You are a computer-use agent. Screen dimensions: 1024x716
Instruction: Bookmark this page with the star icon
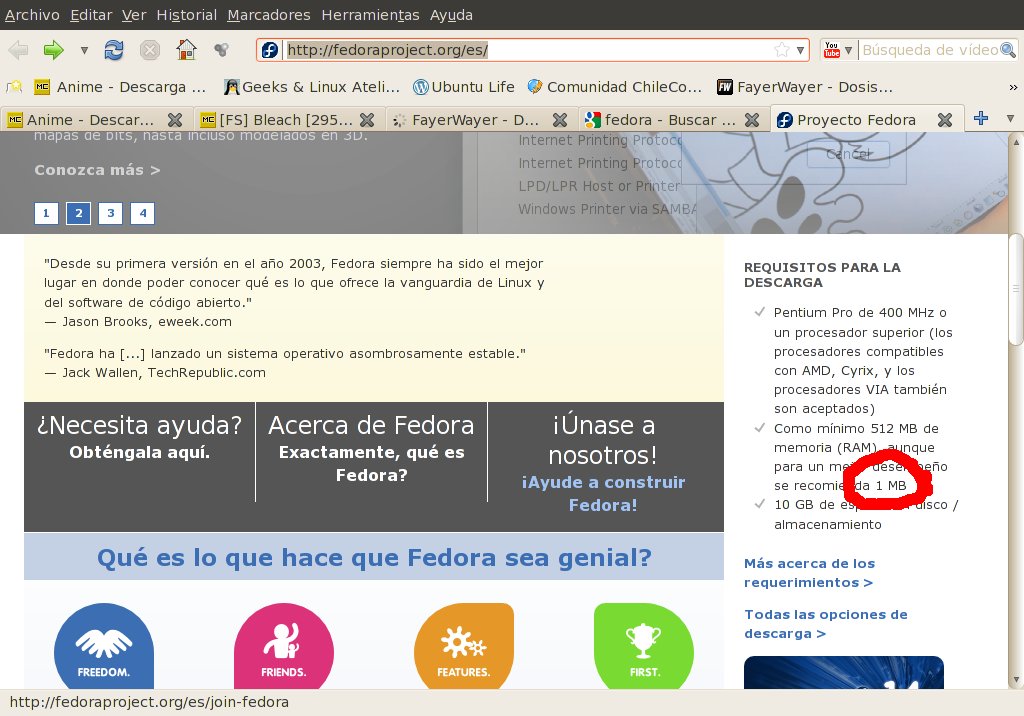click(x=781, y=50)
